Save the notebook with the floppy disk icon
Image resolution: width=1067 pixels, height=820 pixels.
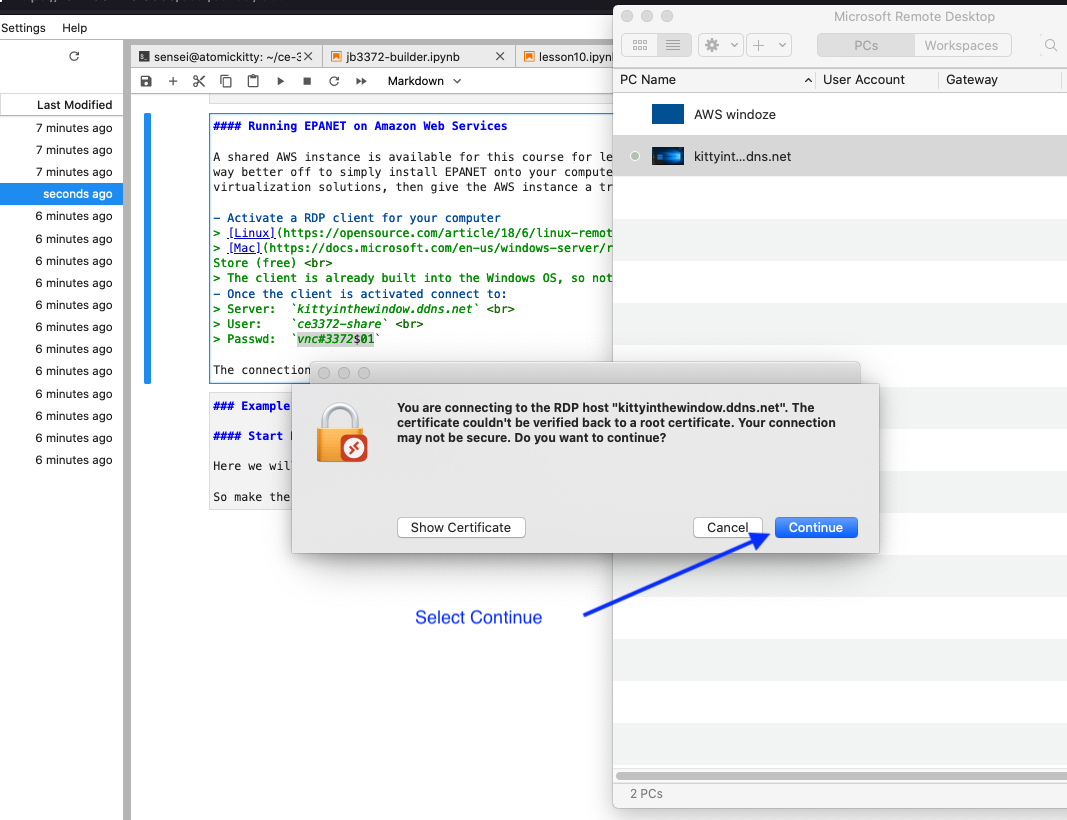(x=146, y=81)
